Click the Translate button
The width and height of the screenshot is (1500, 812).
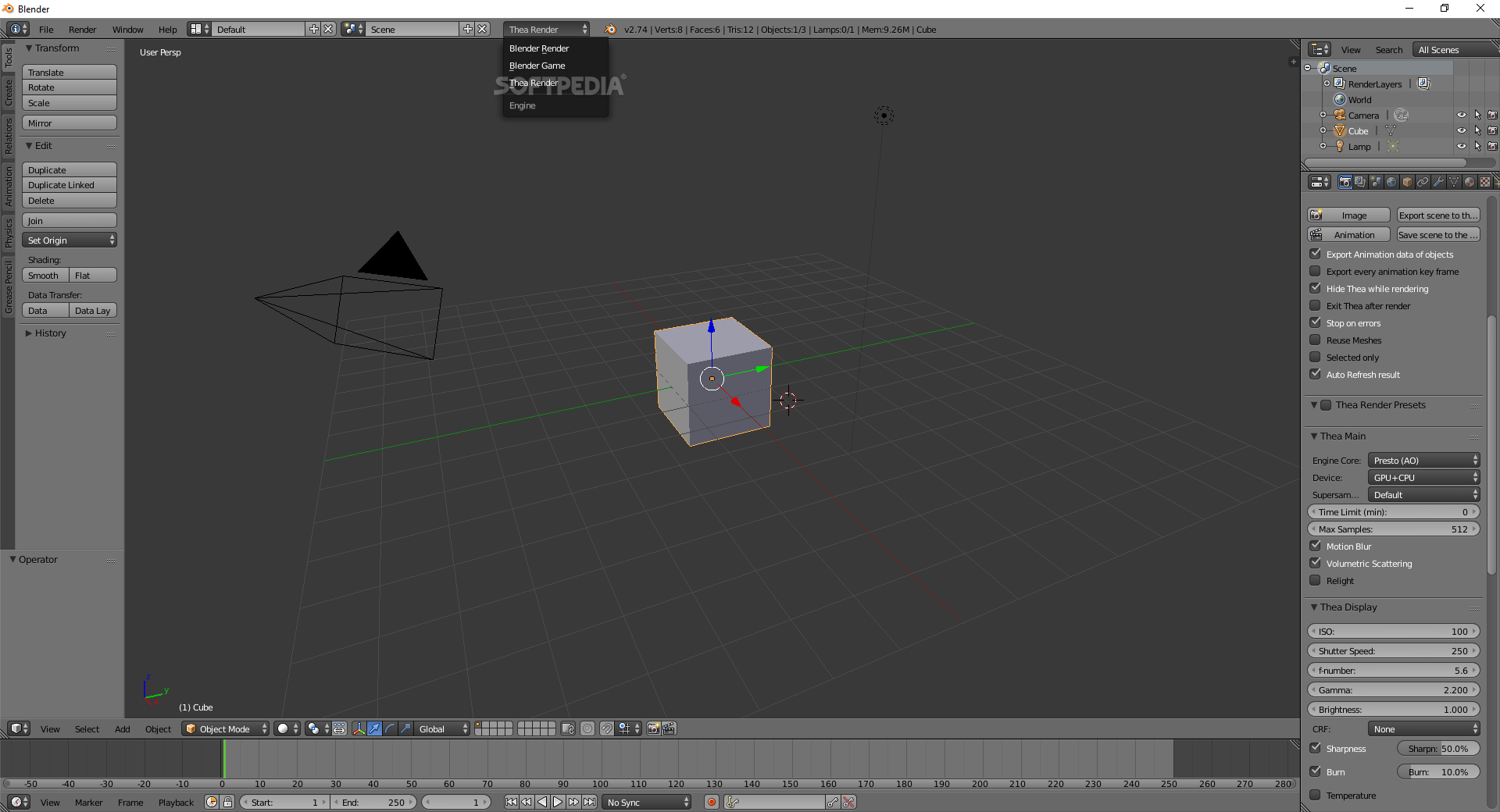(x=70, y=72)
